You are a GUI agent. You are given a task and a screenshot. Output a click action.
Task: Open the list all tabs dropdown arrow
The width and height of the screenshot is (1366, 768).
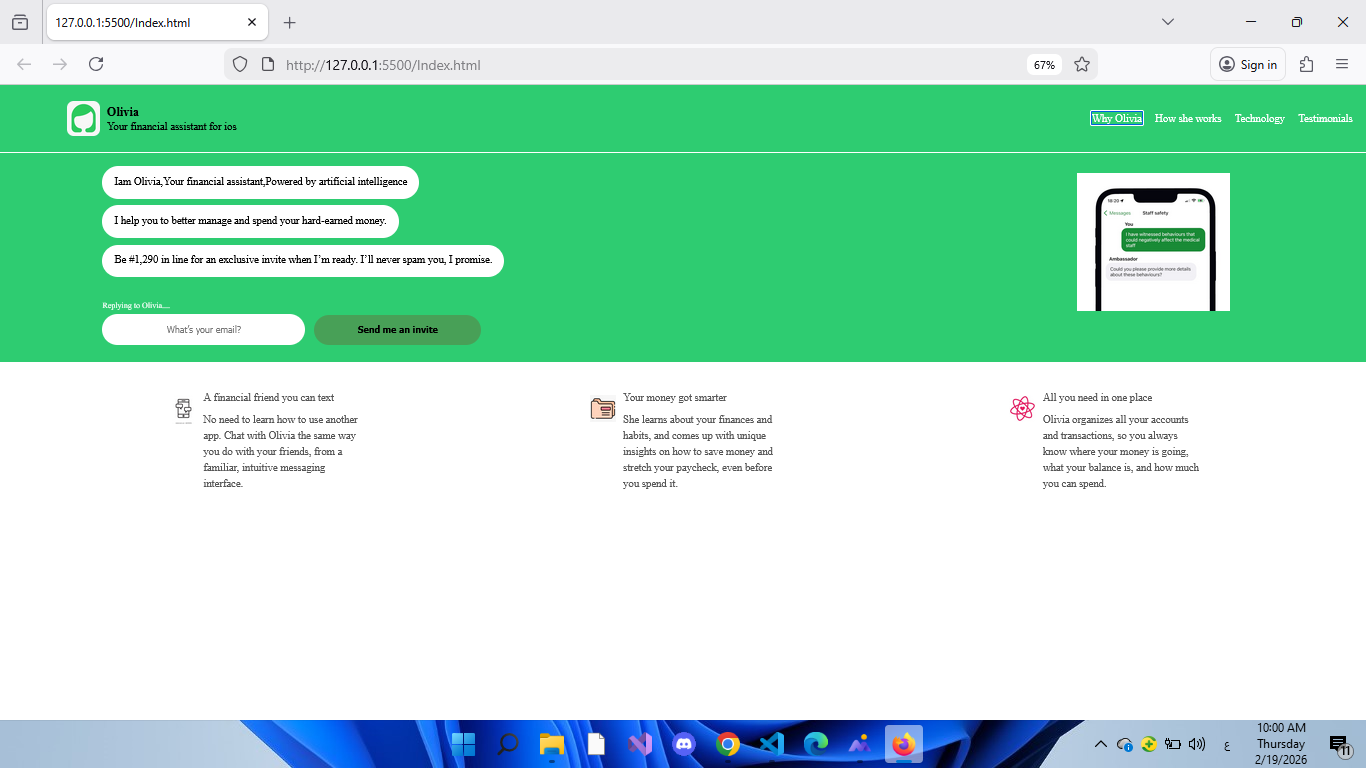pos(1167,22)
